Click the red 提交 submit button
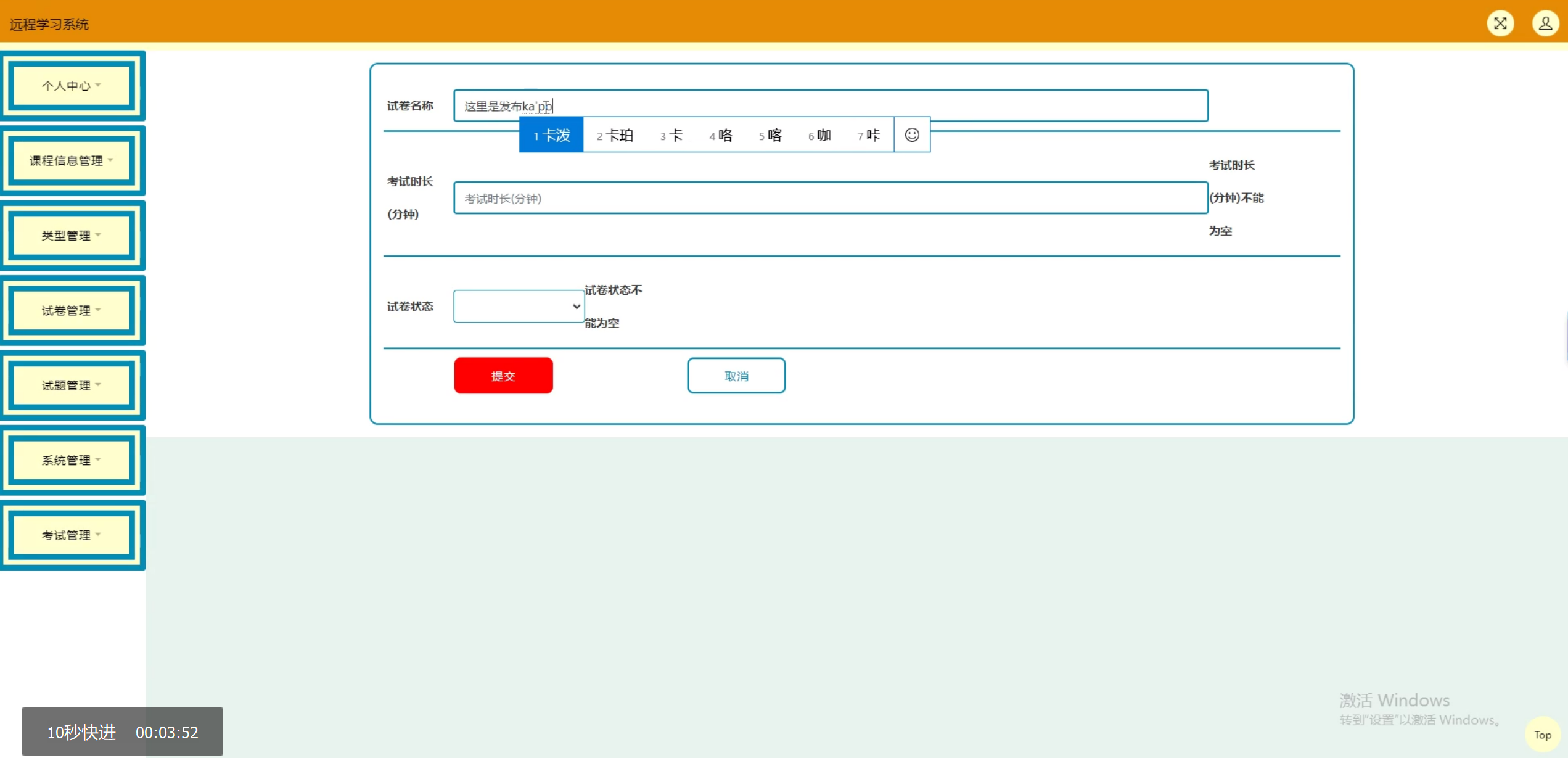This screenshot has width=1568, height=758. tap(503, 376)
